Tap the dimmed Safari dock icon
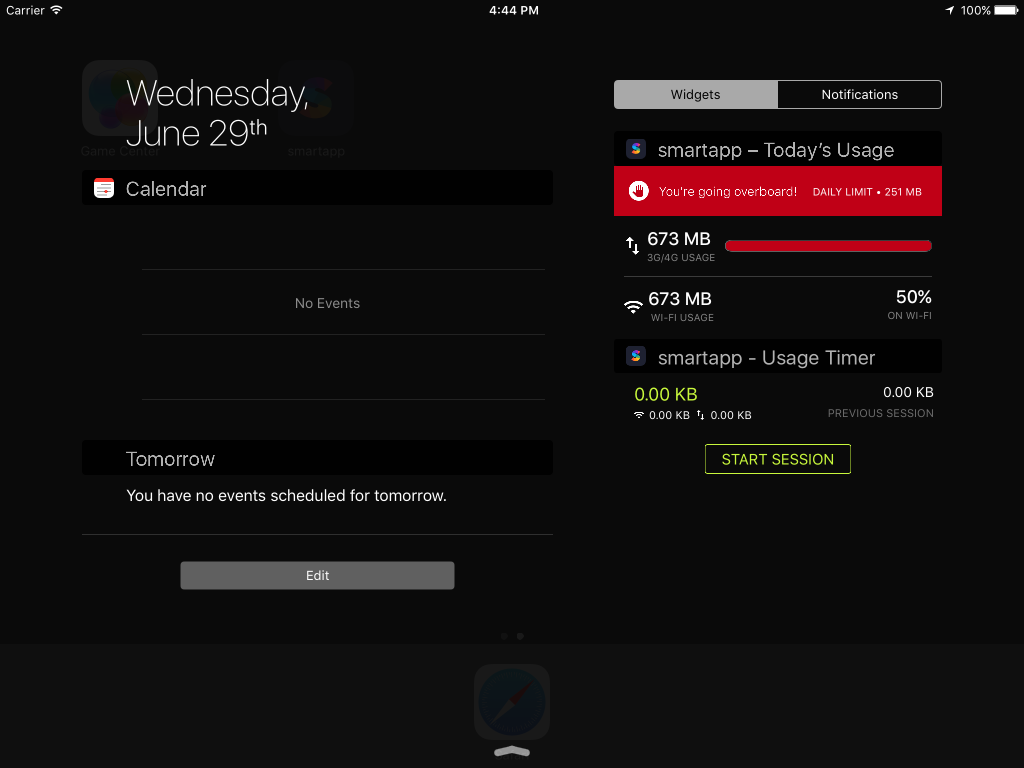Image resolution: width=1024 pixels, height=768 pixels. pyautogui.click(x=512, y=702)
